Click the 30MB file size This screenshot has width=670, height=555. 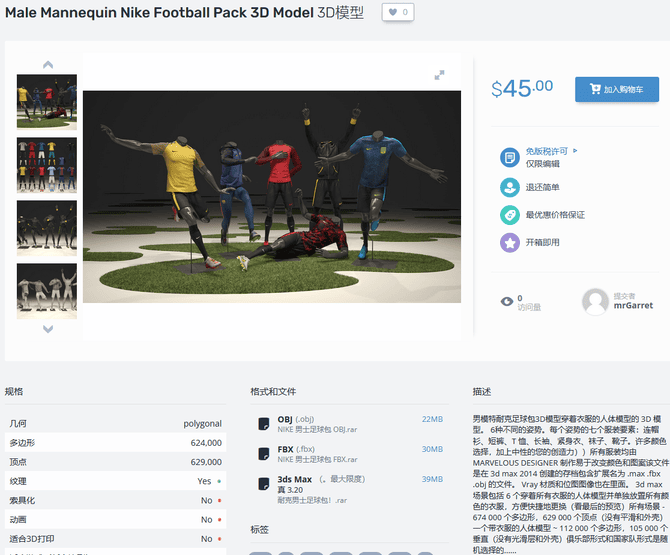coord(432,449)
